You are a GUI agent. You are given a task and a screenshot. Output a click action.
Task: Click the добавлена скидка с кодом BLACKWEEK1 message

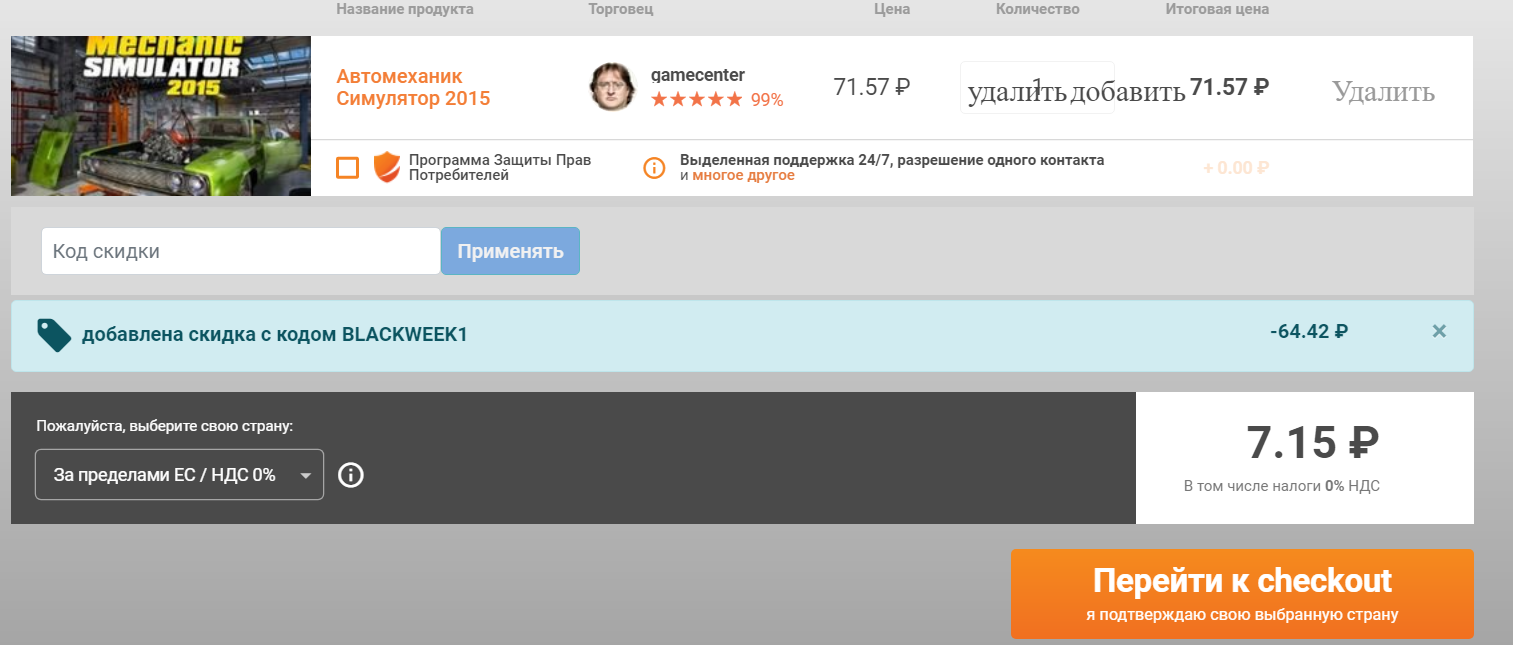[x=275, y=335]
